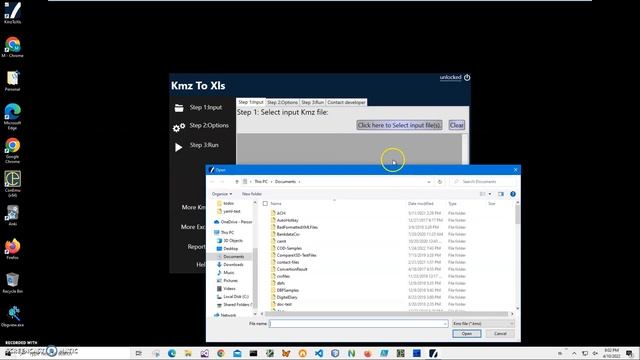The image size is (640, 360).
Task: Select the ConvertionResult folder
Action: [291, 269]
